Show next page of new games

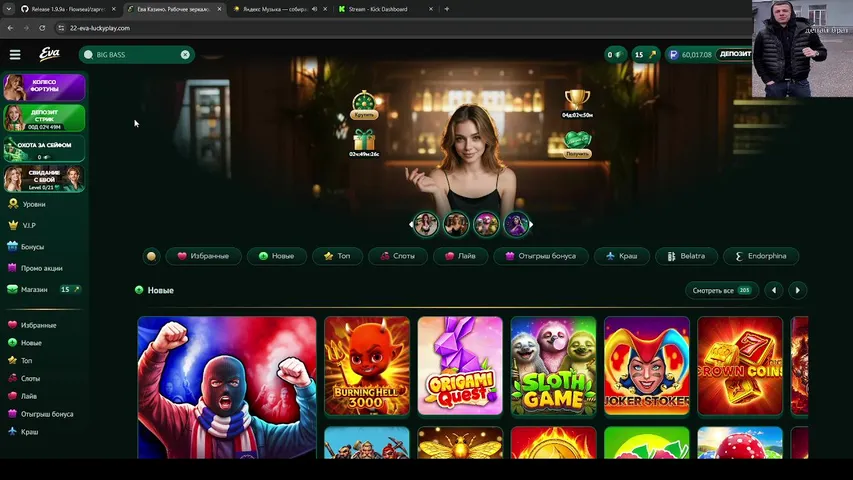tap(798, 290)
